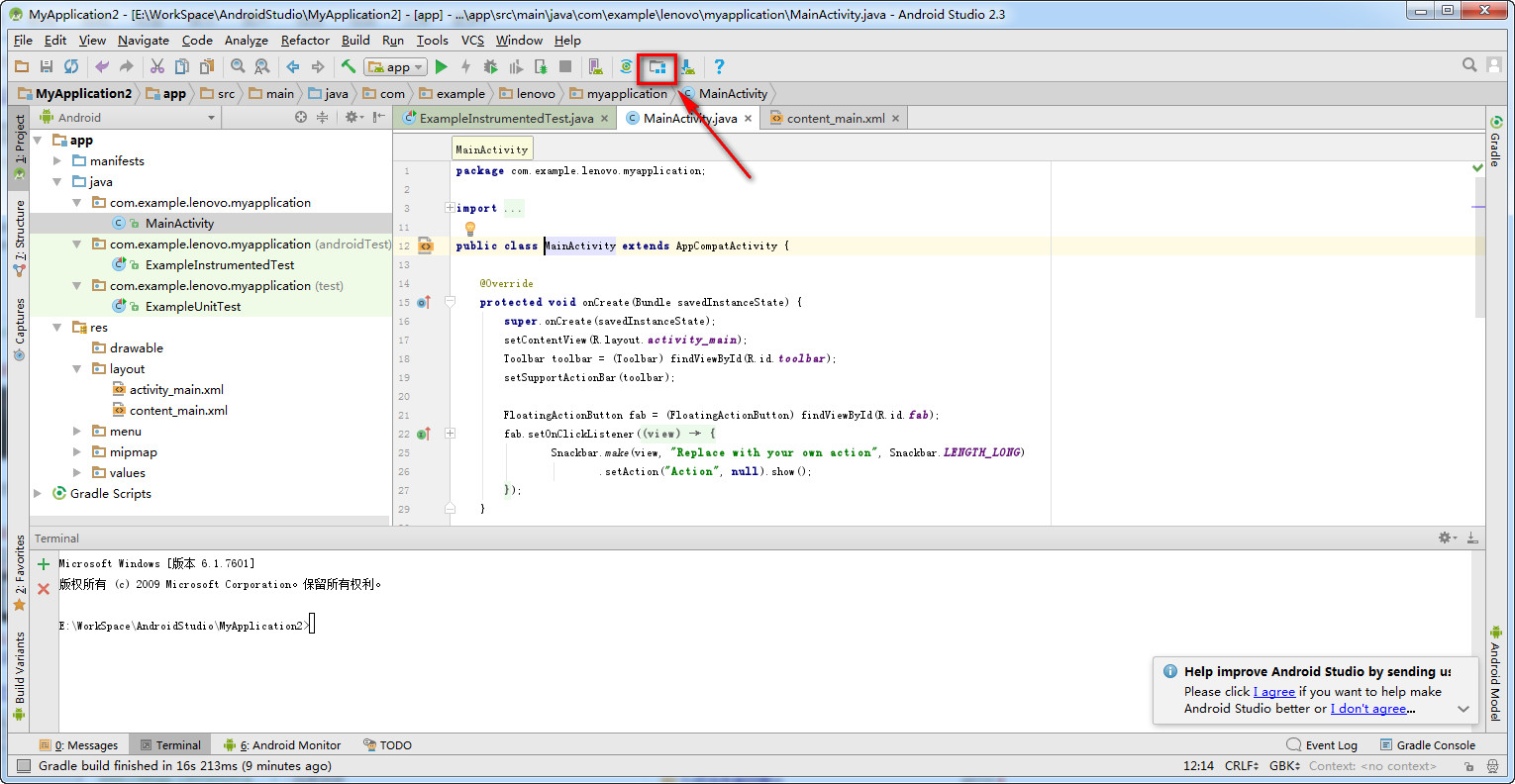Run the app with green play icon

pos(442,66)
